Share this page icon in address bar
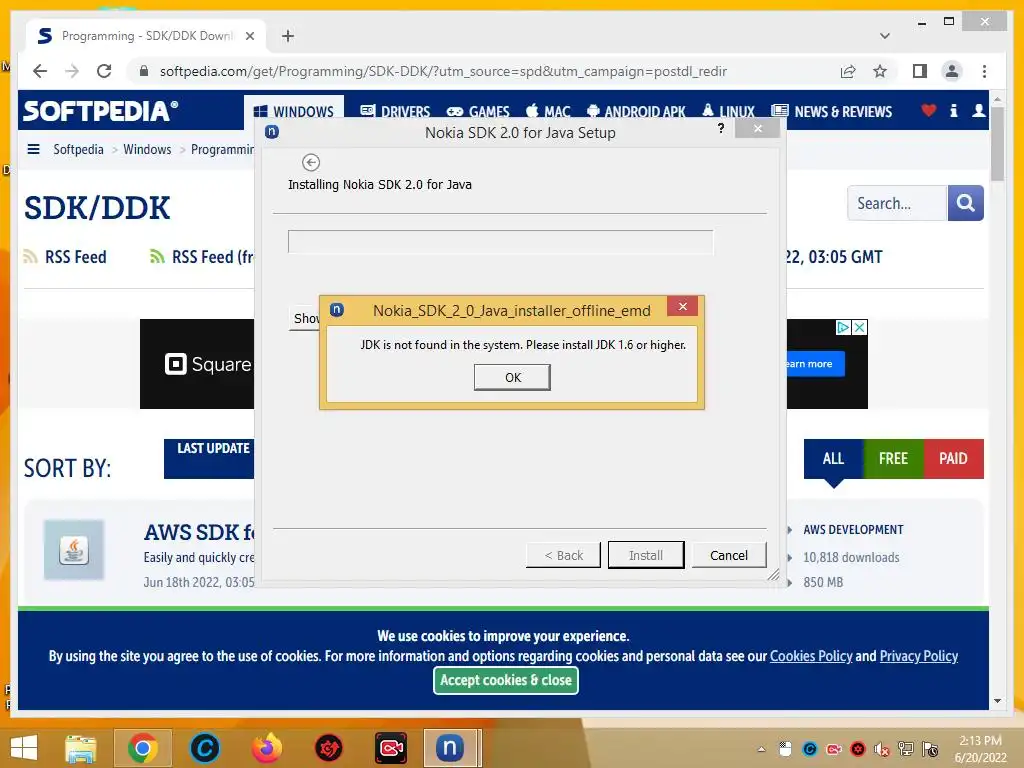This screenshot has width=1024, height=768. pyautogui.click(x=848, y=71)
